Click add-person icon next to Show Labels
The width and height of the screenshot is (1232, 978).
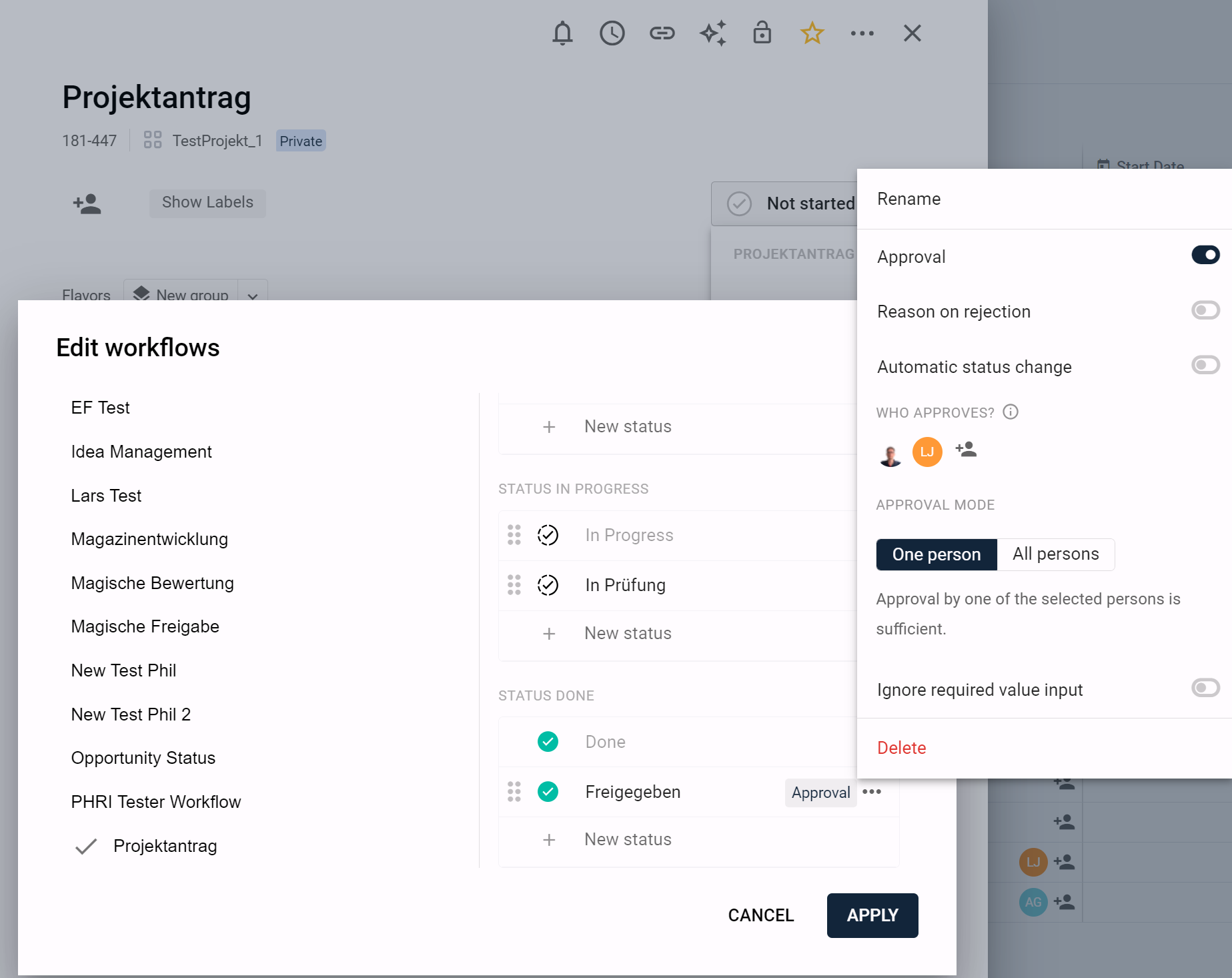(x=87, y=203)
